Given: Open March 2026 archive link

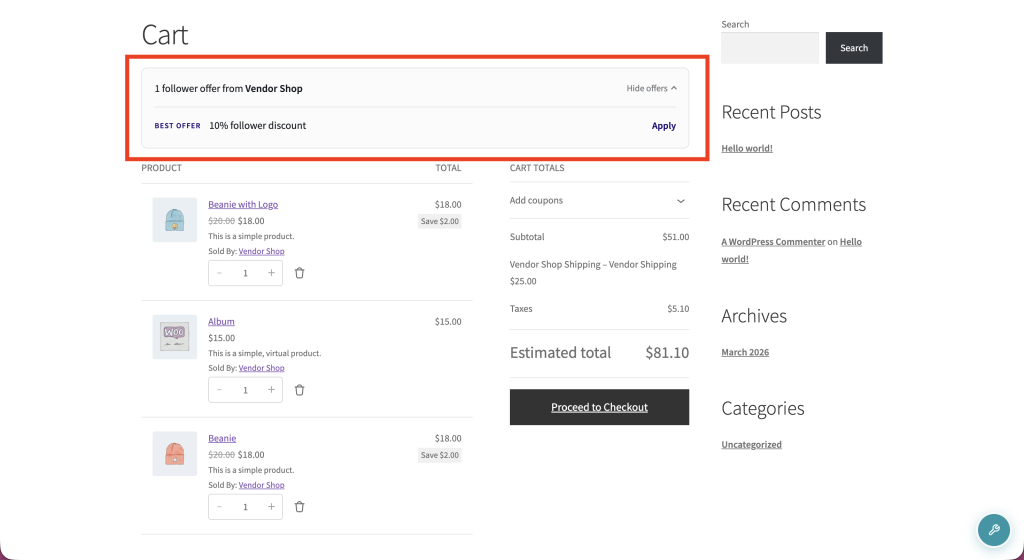Looking at the screenshot, I should [x=744, y=352].
